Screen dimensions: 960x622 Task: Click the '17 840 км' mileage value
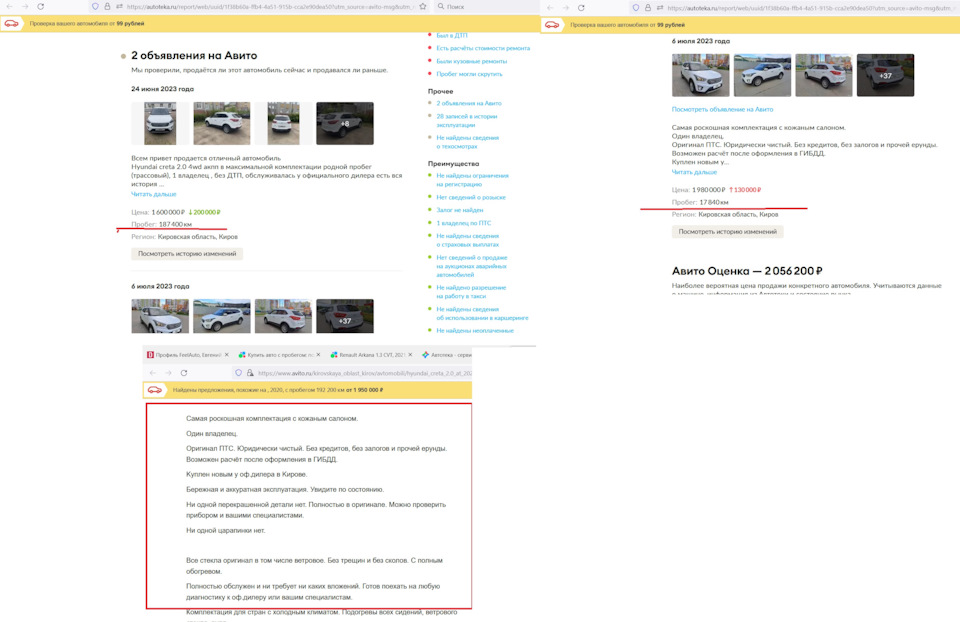click(714, 202)
